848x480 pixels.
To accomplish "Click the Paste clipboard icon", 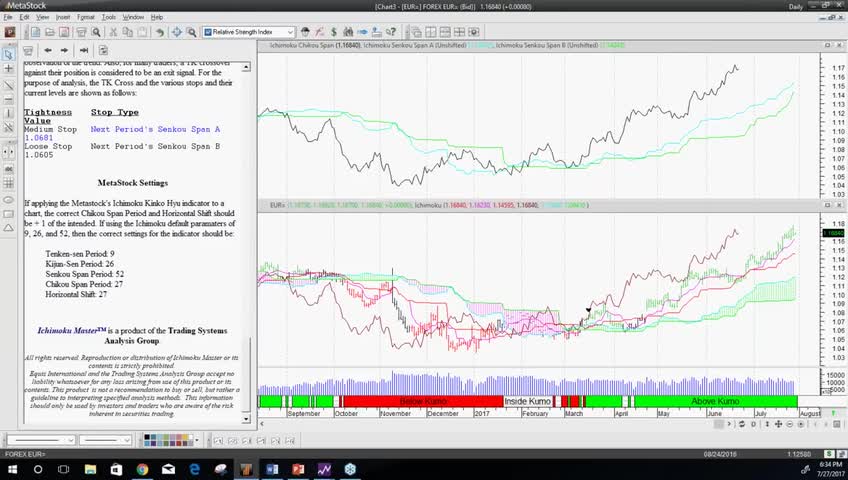I will (142, 32).
